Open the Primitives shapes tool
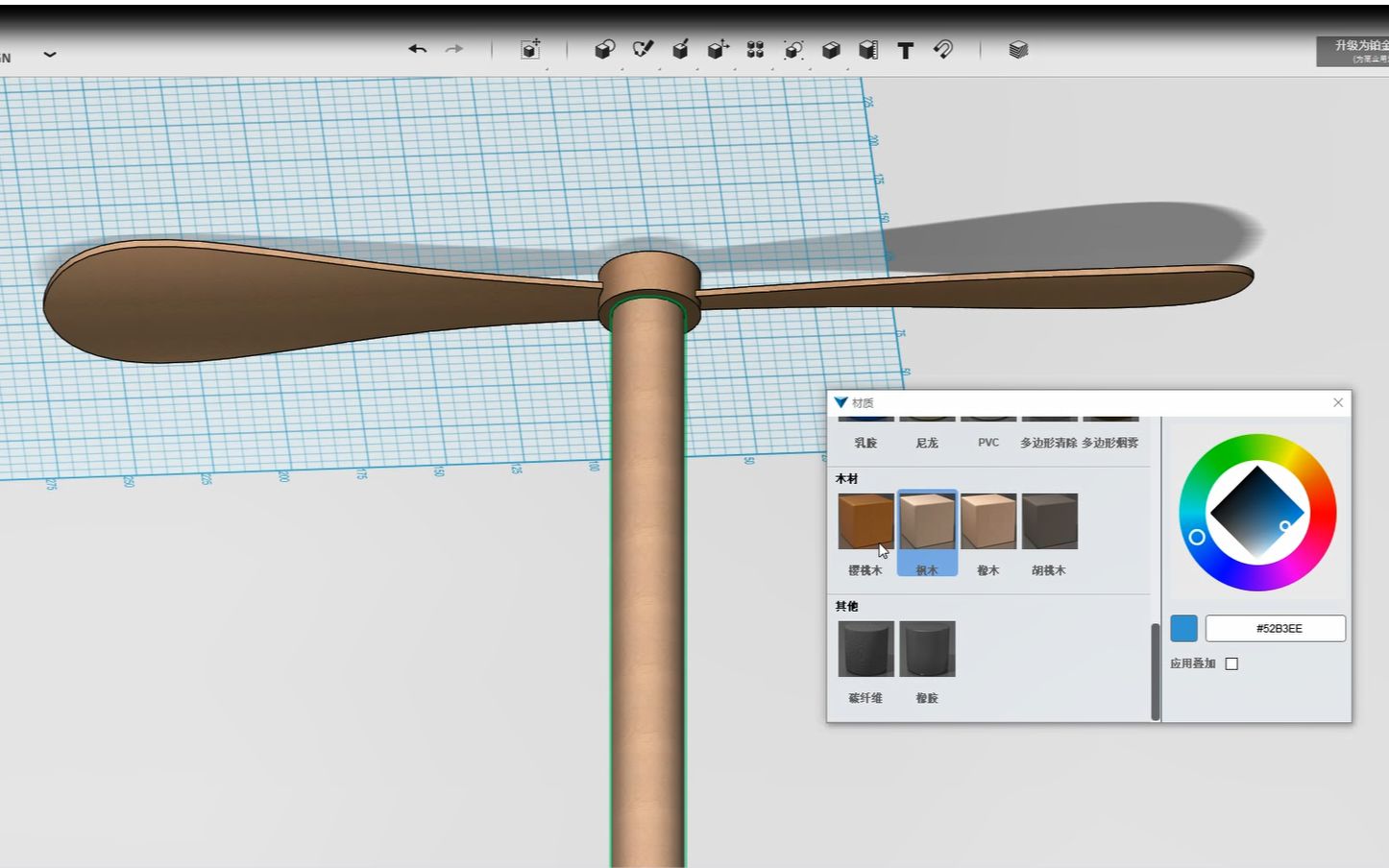This screenshot has height=868, width=1389. click(604, 50)
